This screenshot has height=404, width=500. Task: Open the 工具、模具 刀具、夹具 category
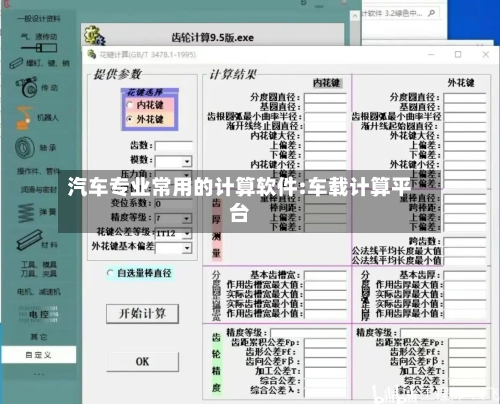coord(39,269)
